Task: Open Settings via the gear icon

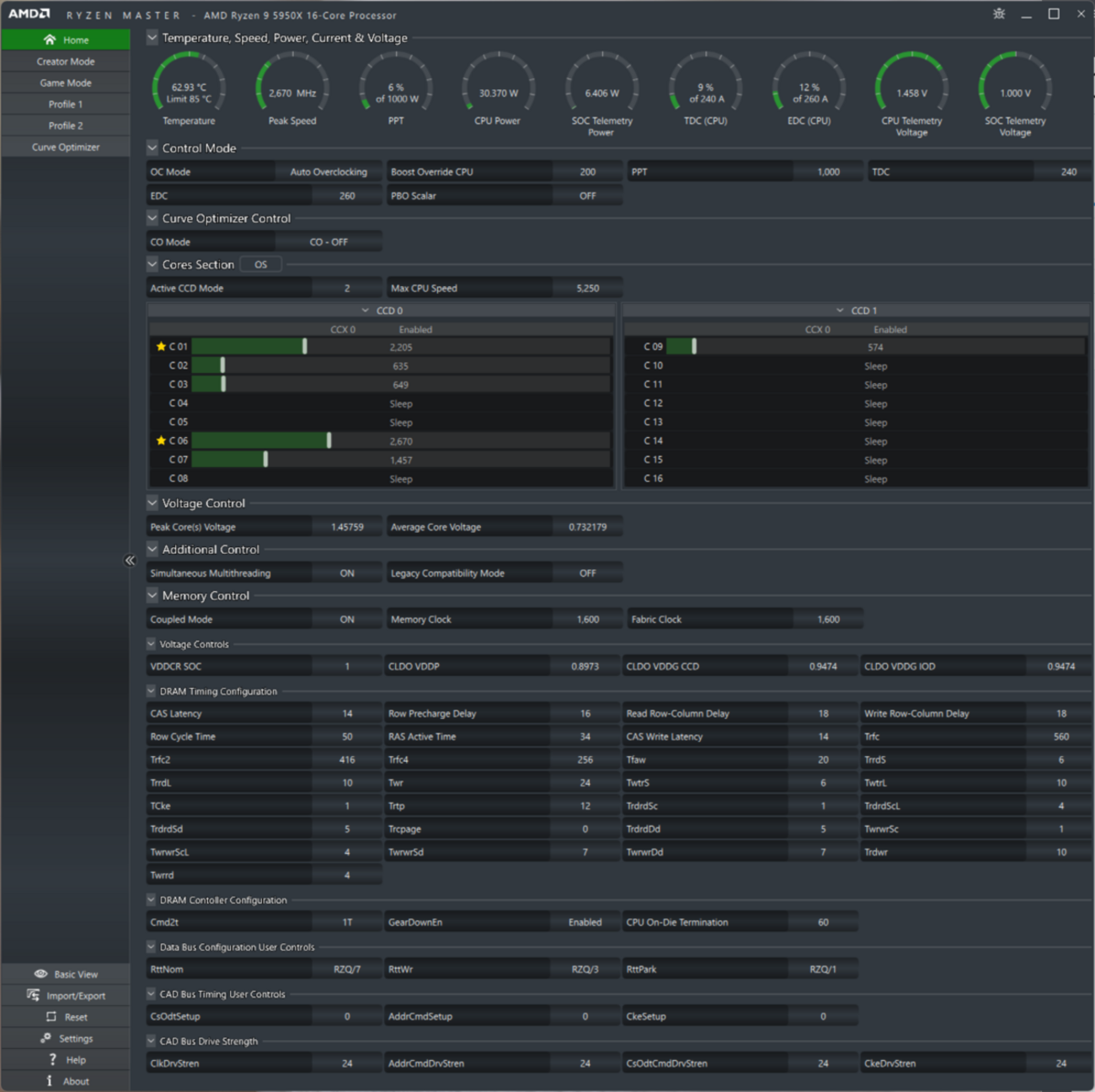Action: (x=46, y=1038)
